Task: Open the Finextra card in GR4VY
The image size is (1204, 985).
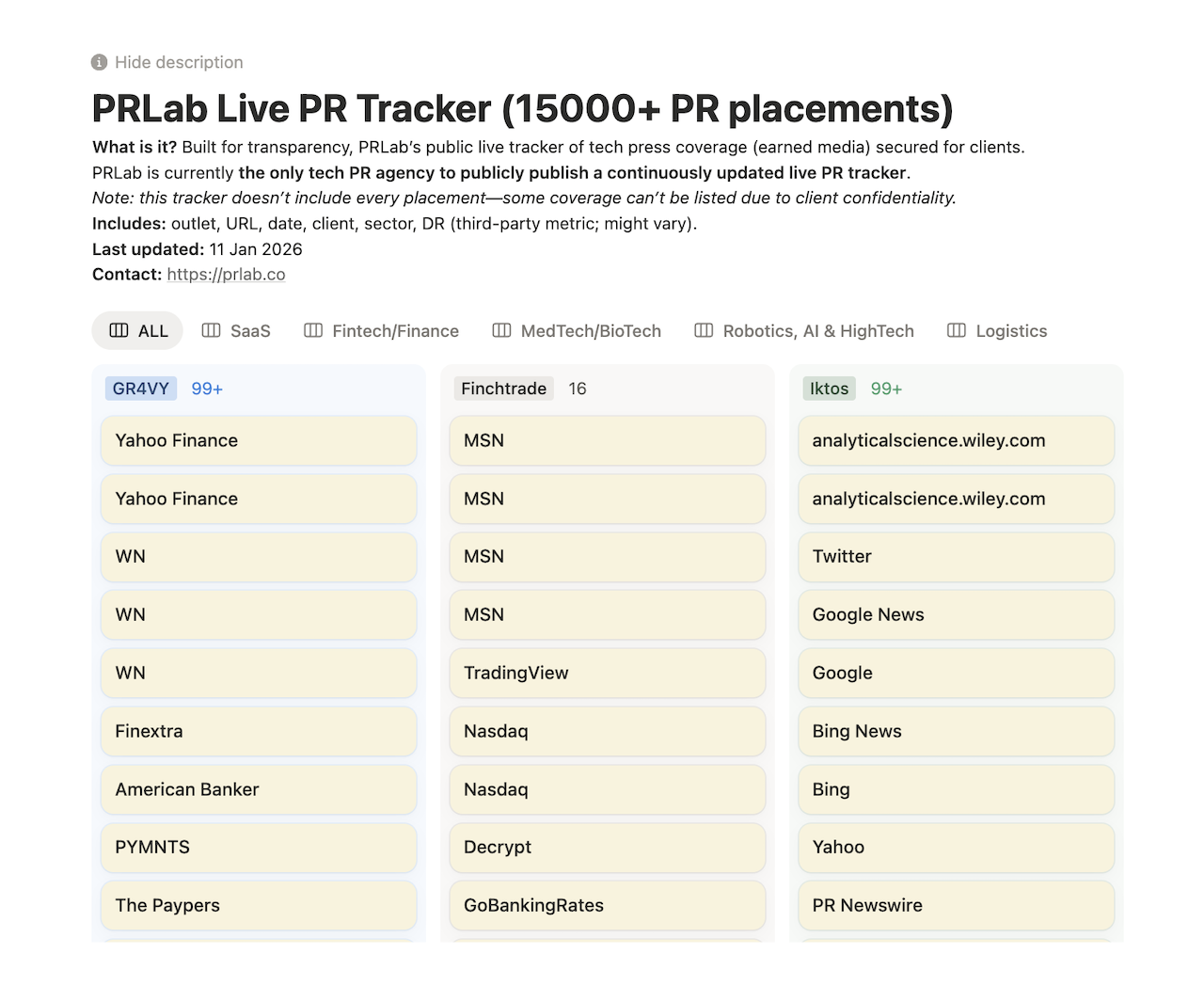Action: pyautogui.click(x=259, y=731)
